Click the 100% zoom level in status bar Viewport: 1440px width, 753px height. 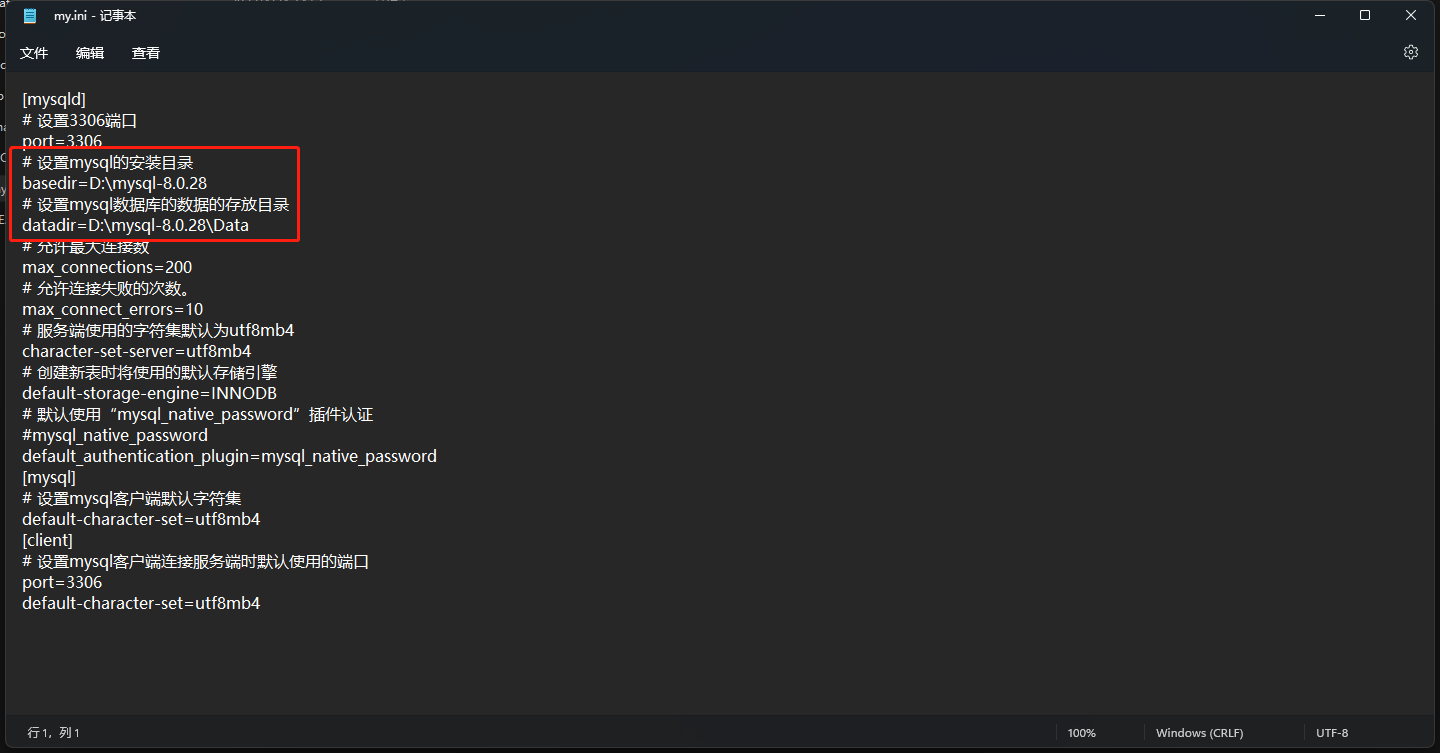pyautogui.click(x=1081, y=733)
